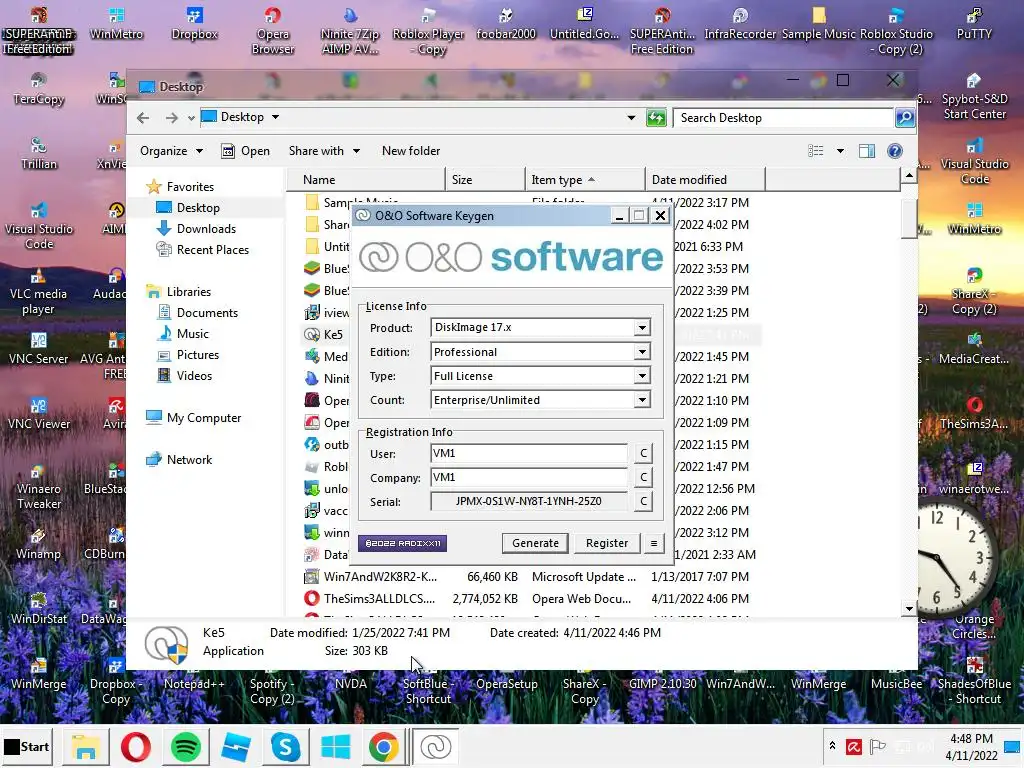Image resolution: width=1024 pixels, height=768 pixels.
Task: Open the InfraRecorder desktop icon
Action: (740, 24)
